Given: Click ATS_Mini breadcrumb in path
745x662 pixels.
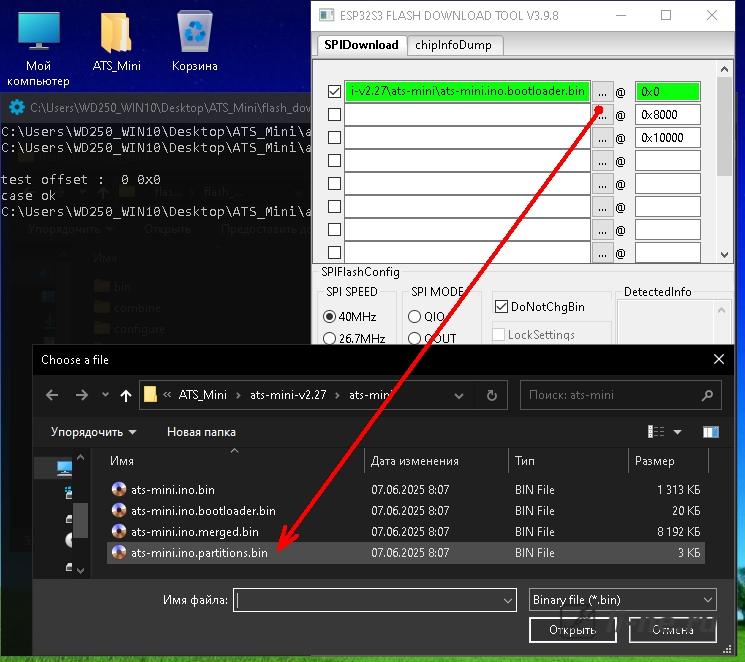Looking at the screenshot, I should (202, 395).
